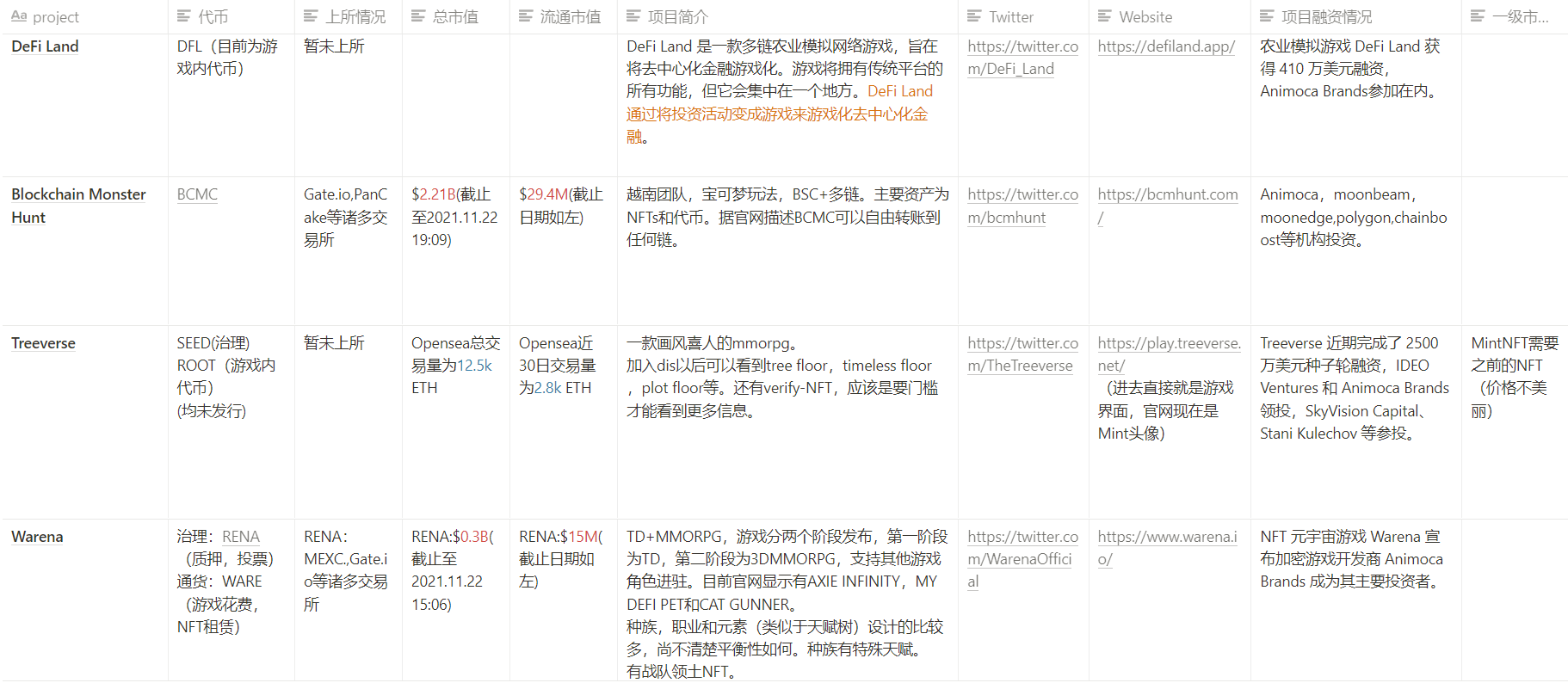The height and width of the screenshot is (683, 1568).
Task: Select the TD+MMORPG description cell
Action: pyautogui.click(x=787, y=600)
